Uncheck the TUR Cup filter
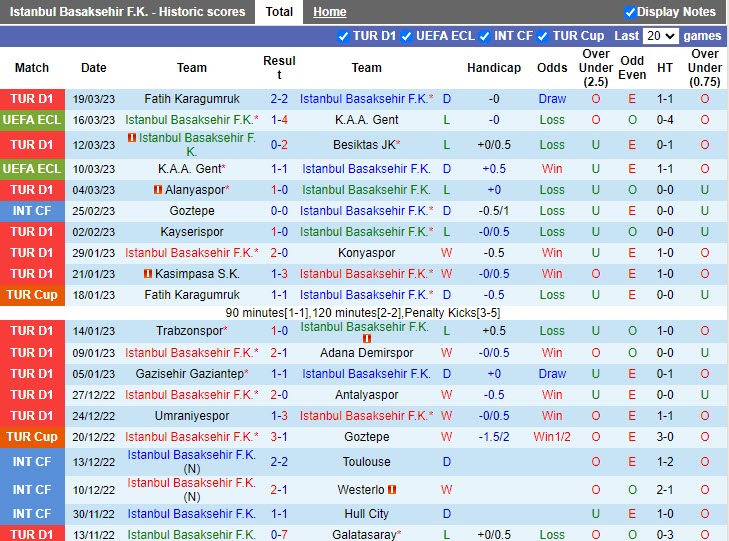This screenshot has width=729, height=541. [542, 36]
